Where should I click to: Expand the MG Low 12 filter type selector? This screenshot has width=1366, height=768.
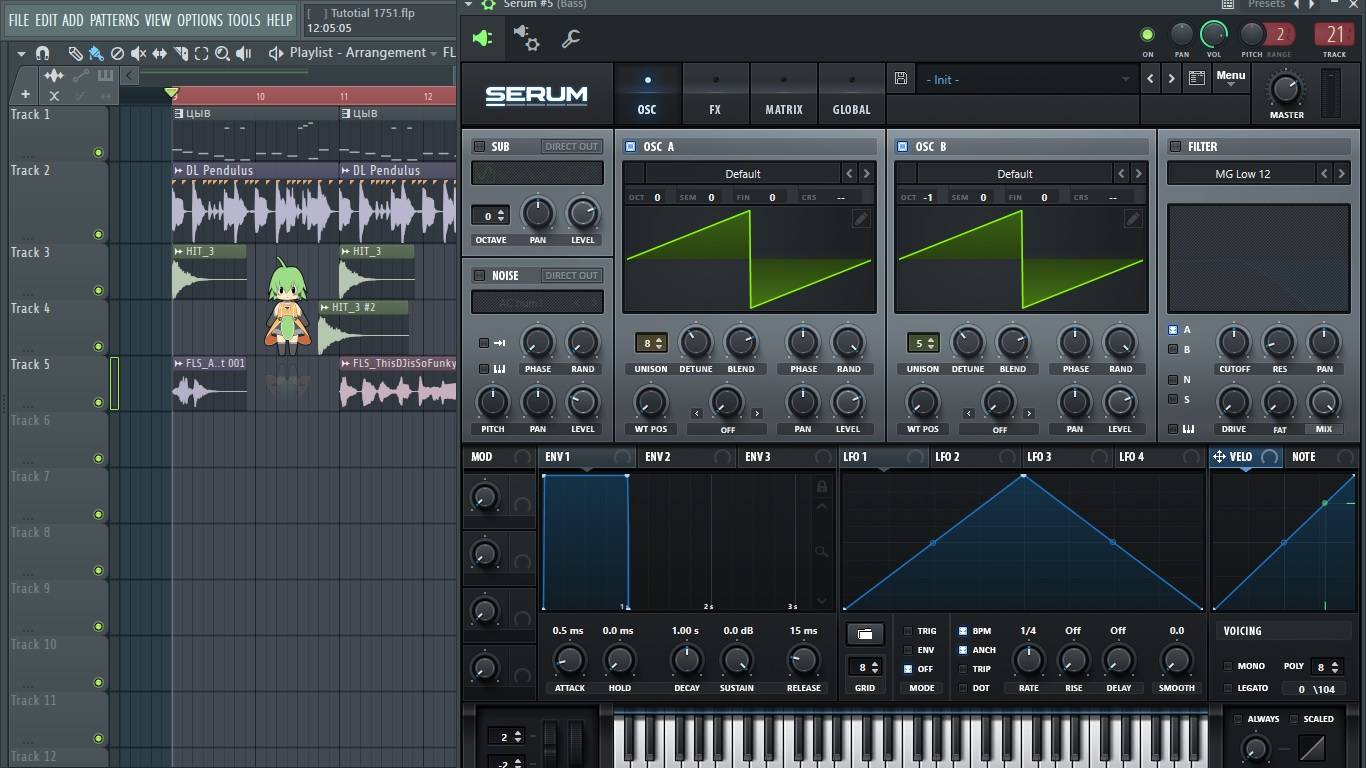[1242, 174]
